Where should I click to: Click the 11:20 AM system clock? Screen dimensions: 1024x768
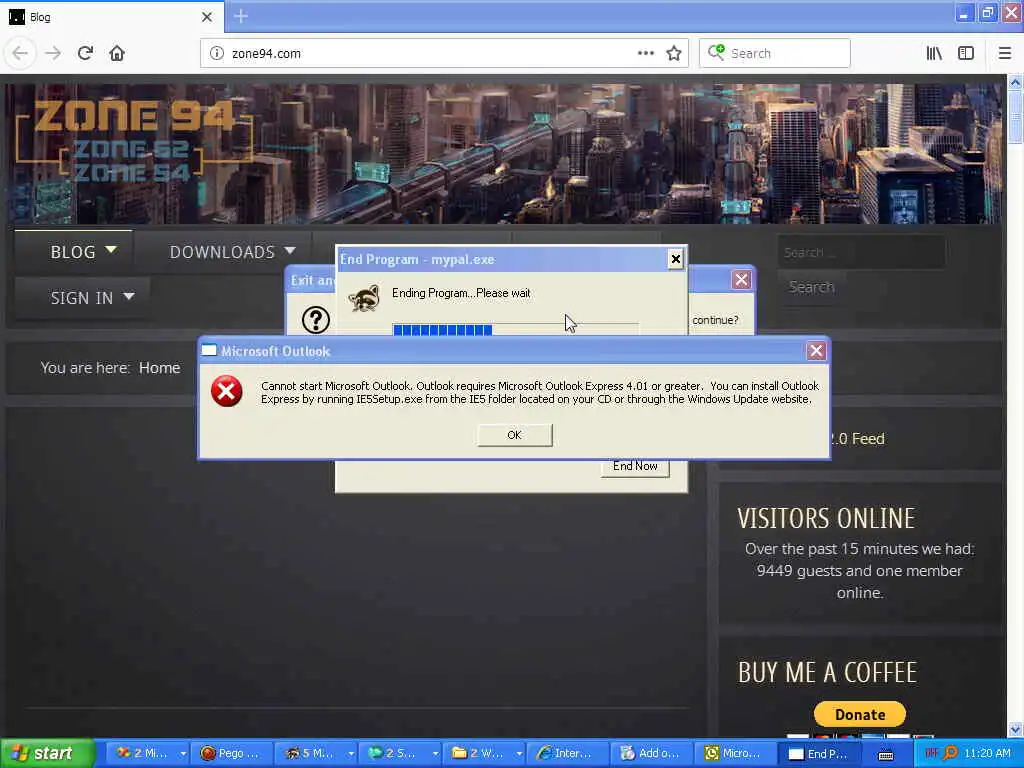pyautogui.click(x=987, y=753)
